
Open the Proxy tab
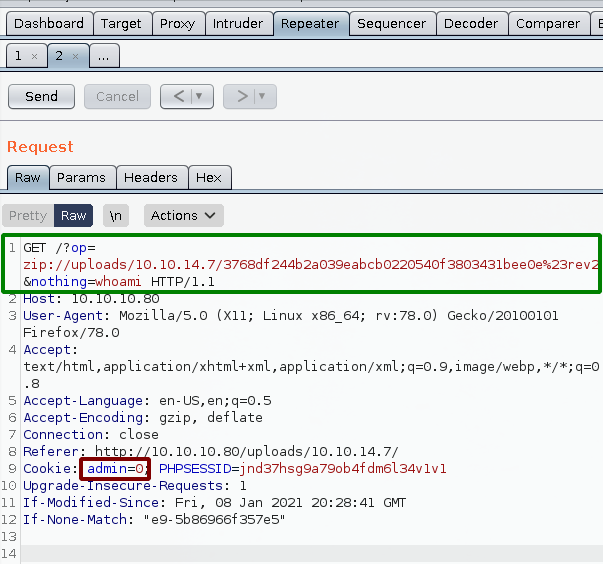pyautogui.click(x=178, y=24)
